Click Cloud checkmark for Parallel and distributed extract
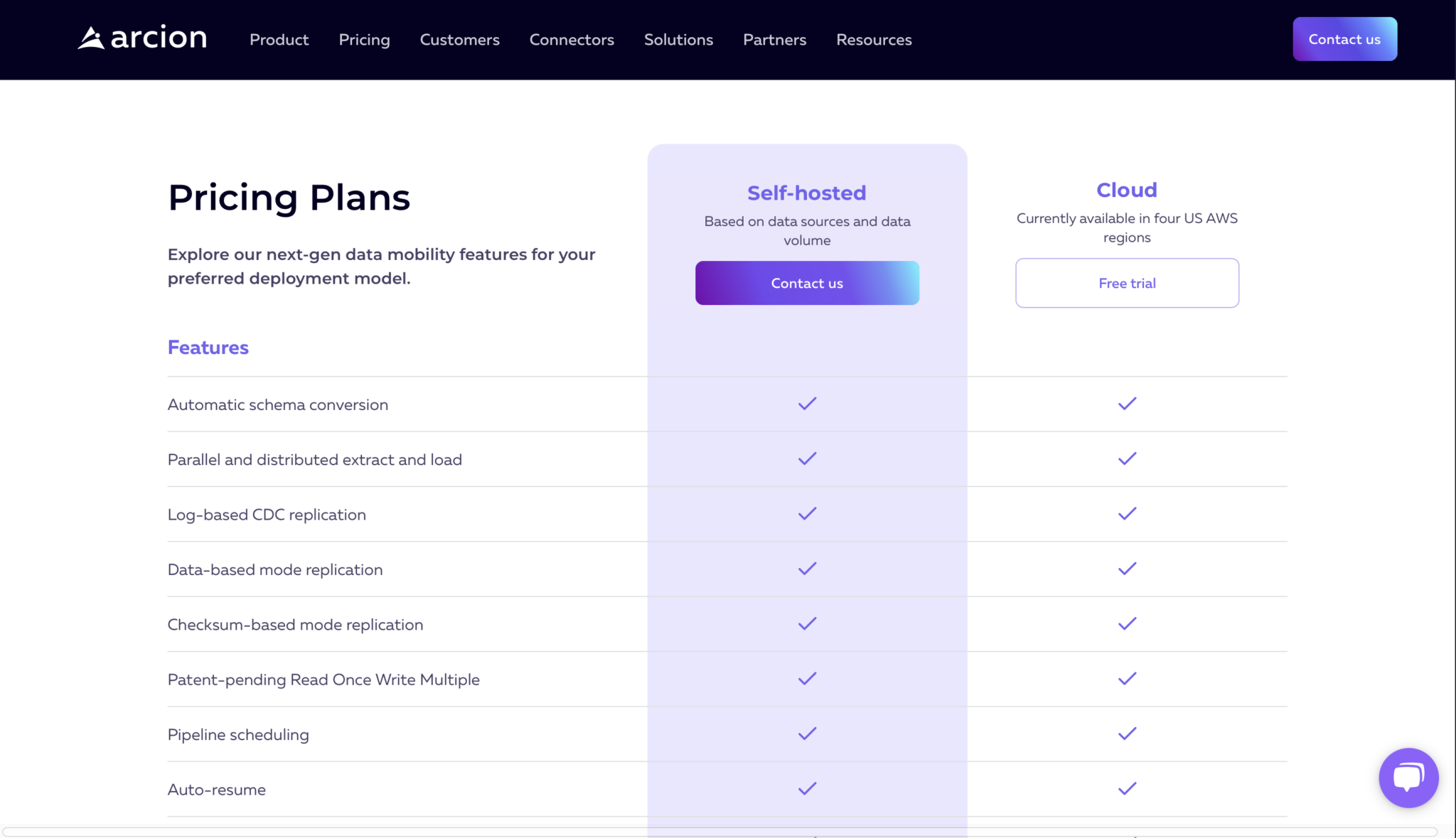This screenshot has width=1456, height=838. 1127,459
